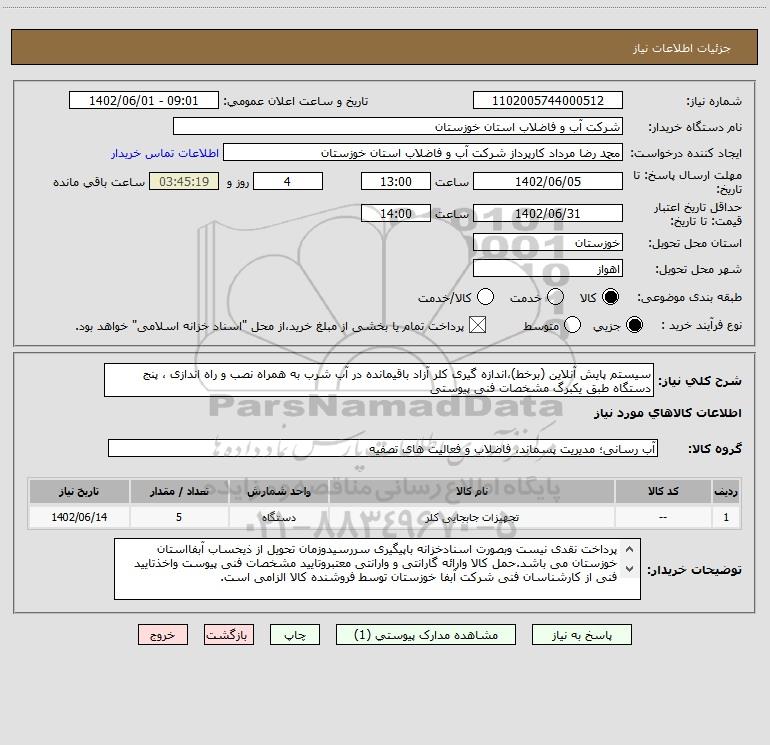Click 'تعداد / مقدار' column header
770x745 pixels.
pos(179,491)
